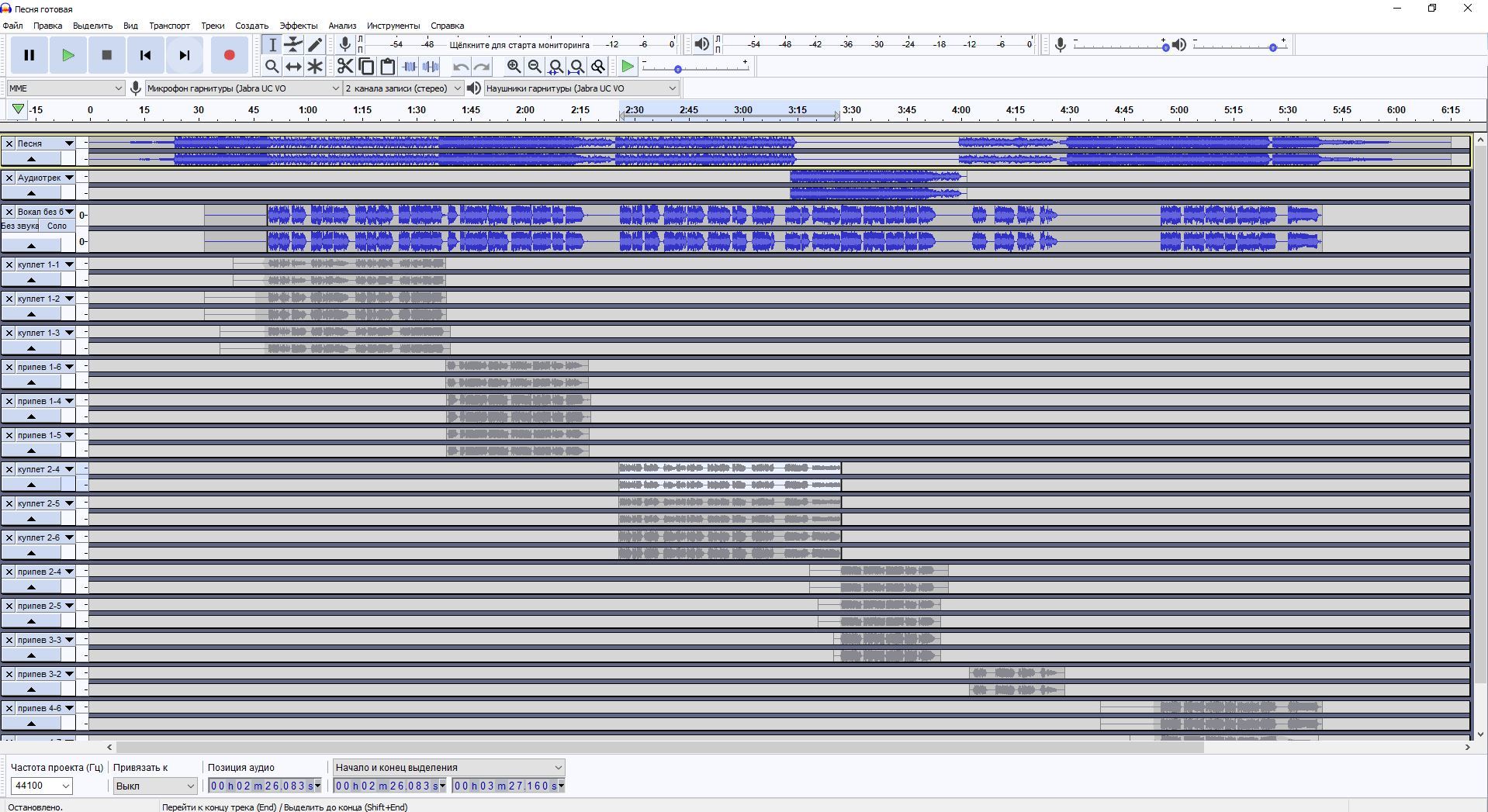The width and height of the screenshot is (1488, 812).
Task: Select the Draw pencil tool
Action: pyautogui.click(x=315, y=44)
